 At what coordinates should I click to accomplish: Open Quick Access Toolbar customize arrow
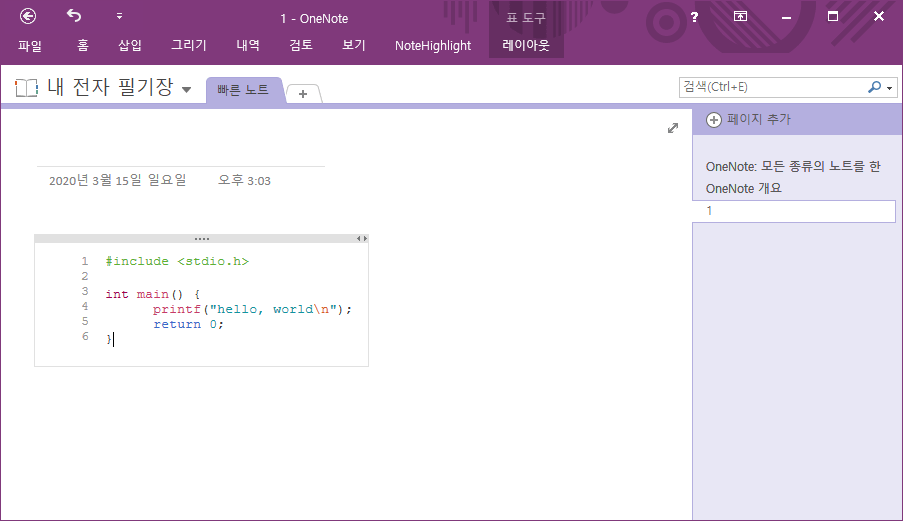pyautogui.click(x=119, y=16)
